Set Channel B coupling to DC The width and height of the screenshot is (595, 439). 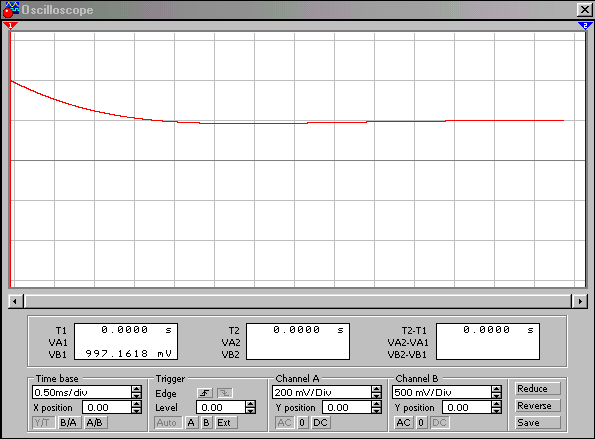point(440,422)
